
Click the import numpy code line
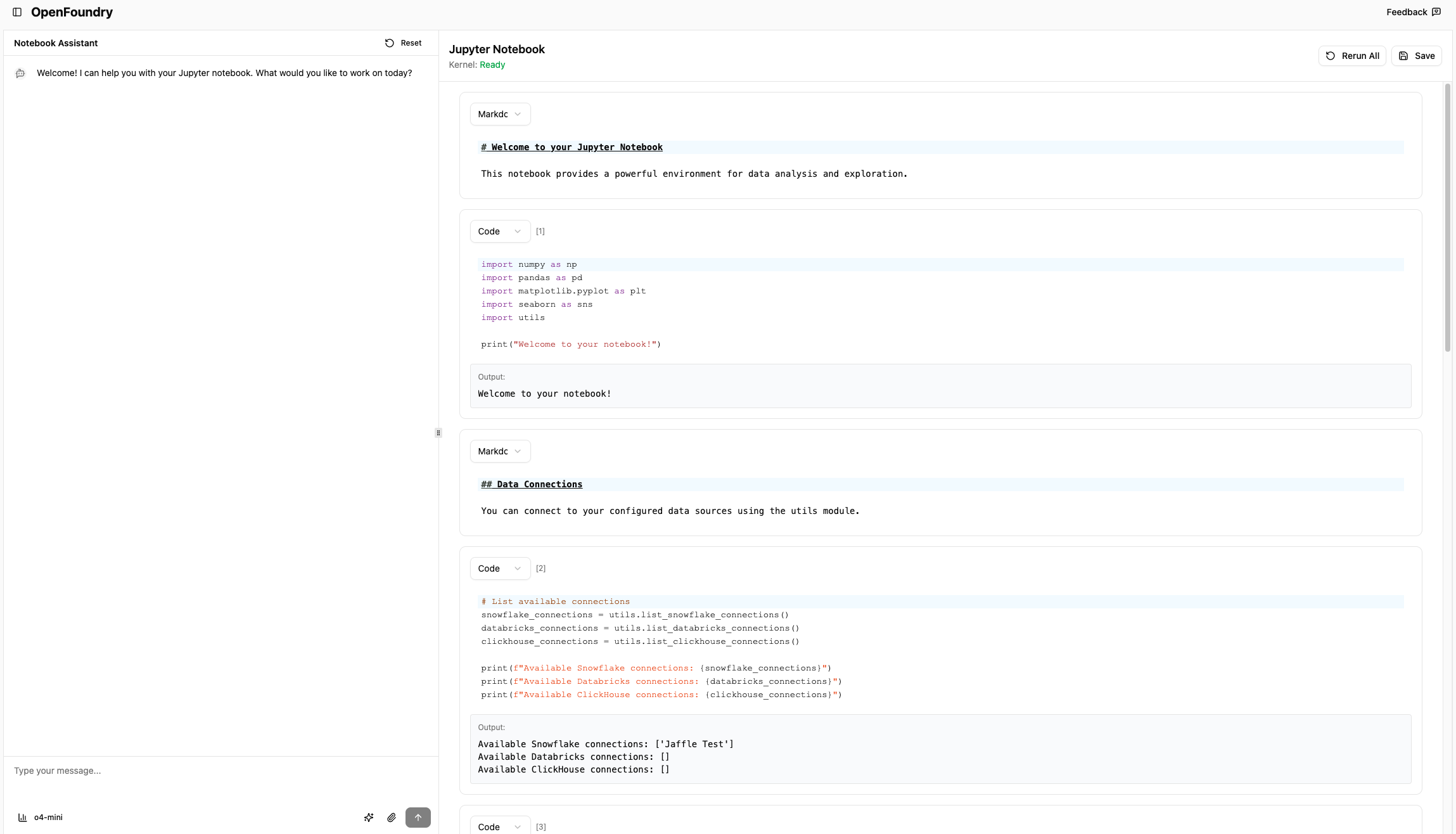coord(528,264)
